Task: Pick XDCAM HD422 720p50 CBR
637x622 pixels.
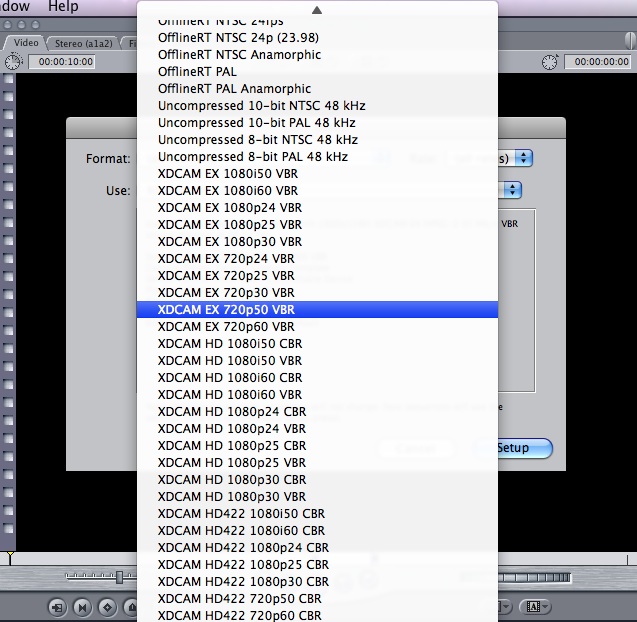Action: coord(317,599)
